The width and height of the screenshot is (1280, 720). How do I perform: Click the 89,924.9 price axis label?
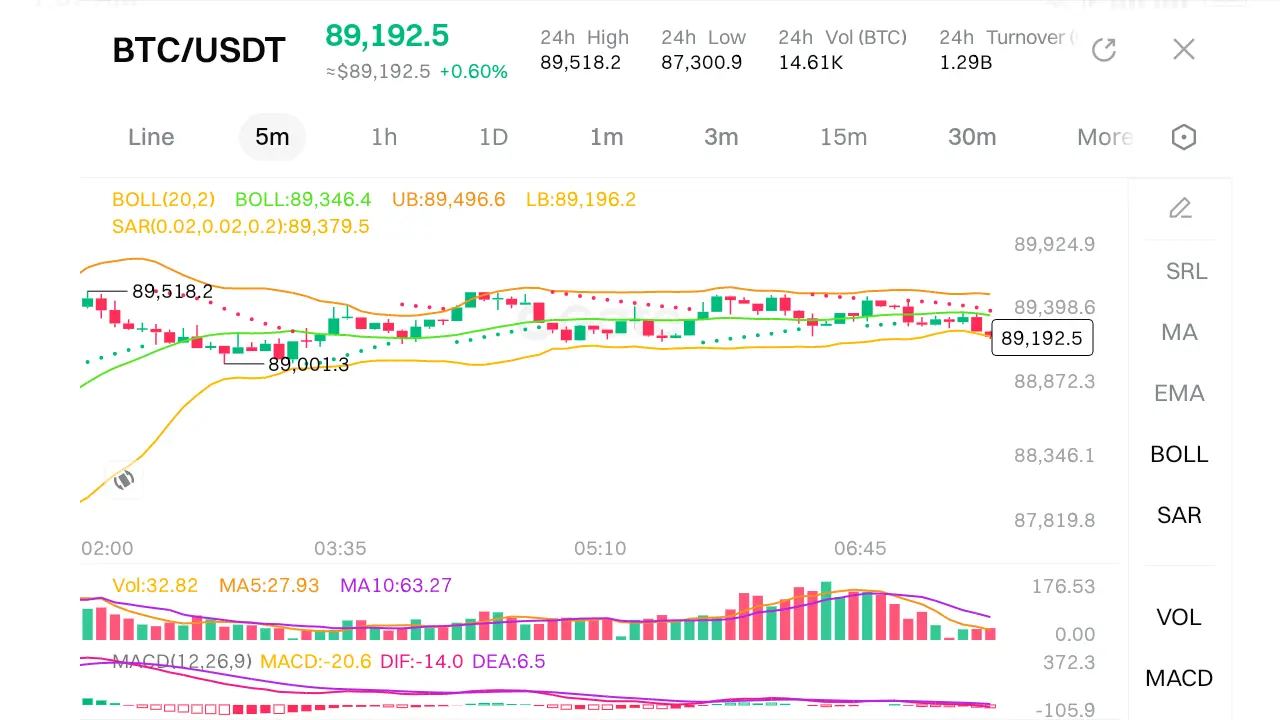(1054, 244)
